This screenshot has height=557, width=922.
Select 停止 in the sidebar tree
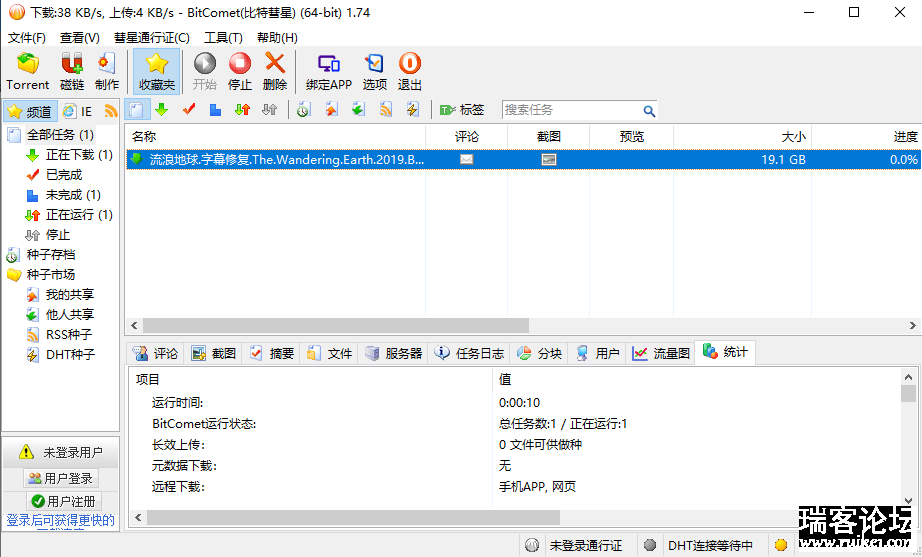(x=58, y=235)
